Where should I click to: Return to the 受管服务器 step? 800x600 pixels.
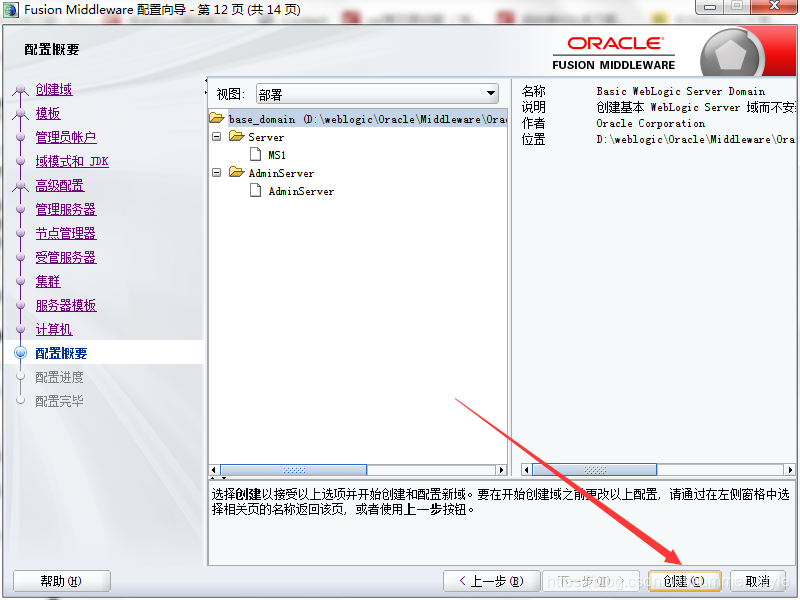pos(66,257)
